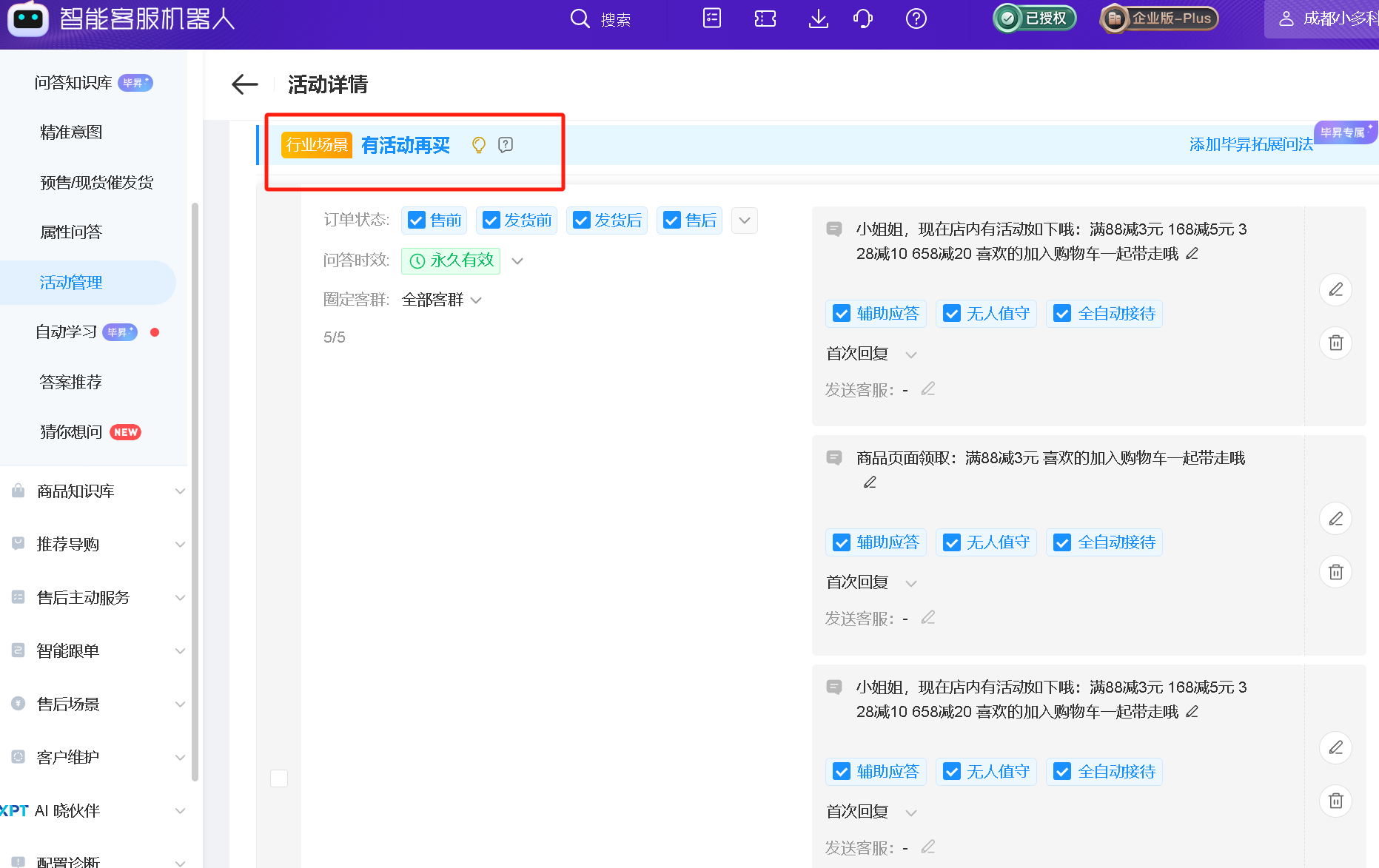Expand the 推荐导购 sidebar section
This screenshot has height=868, width=1379.
pyautogui.click(x=180, y=545)
